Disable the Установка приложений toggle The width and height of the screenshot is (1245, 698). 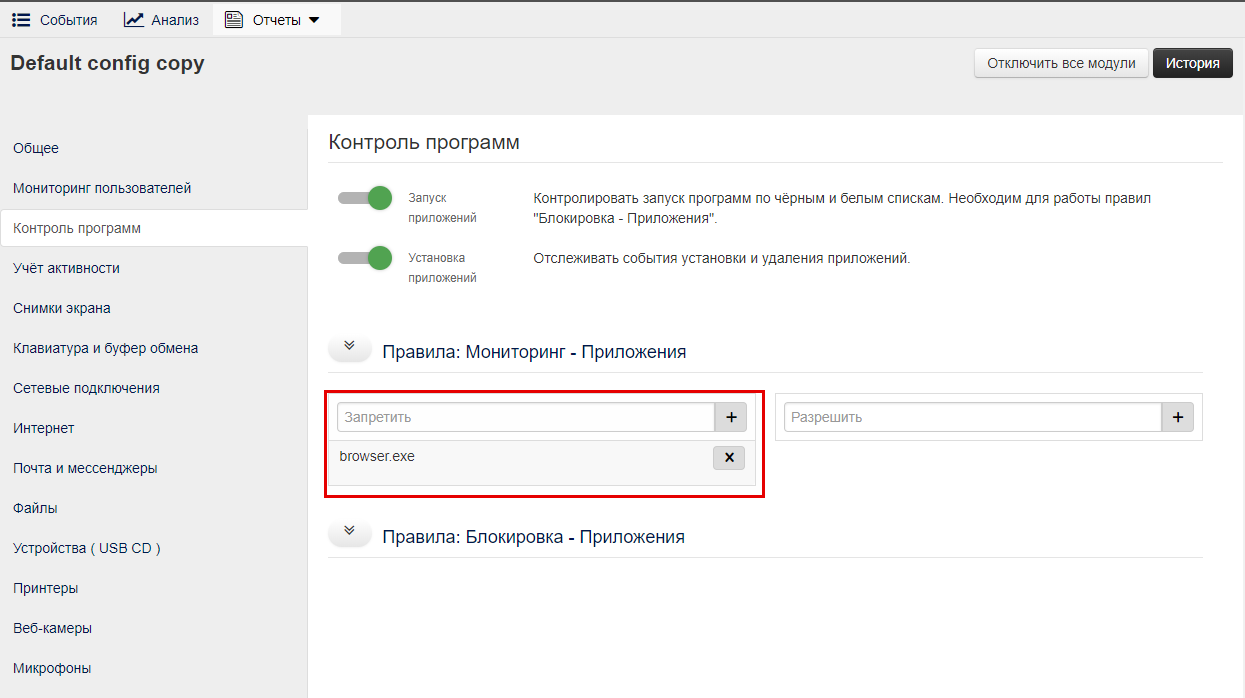pos(365,257)
